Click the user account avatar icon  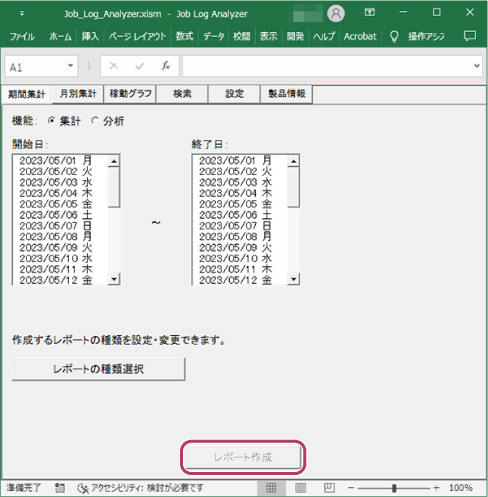[x=336, y=14]
